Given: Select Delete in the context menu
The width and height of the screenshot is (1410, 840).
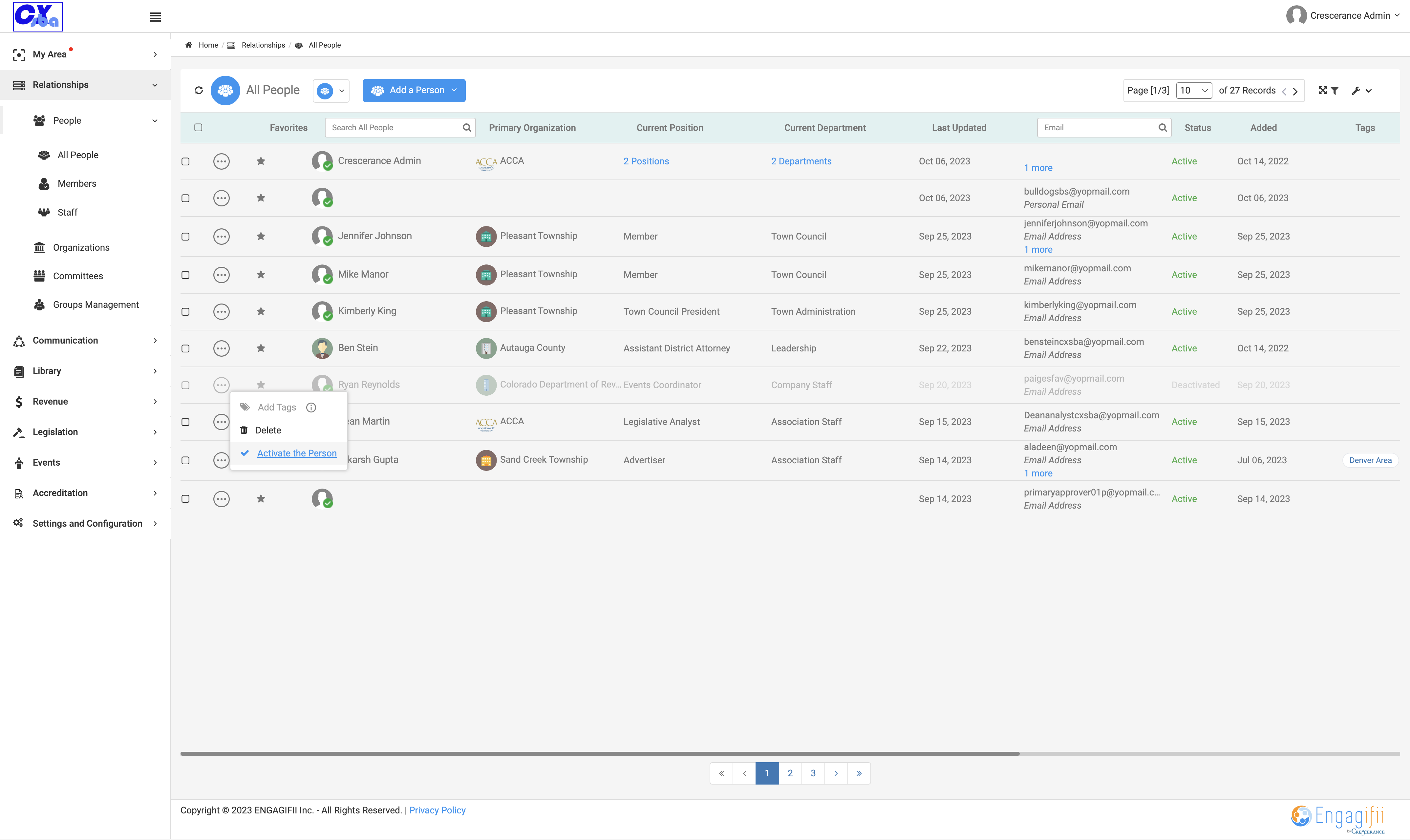Looking at the screenshot, I should point(268,430).
